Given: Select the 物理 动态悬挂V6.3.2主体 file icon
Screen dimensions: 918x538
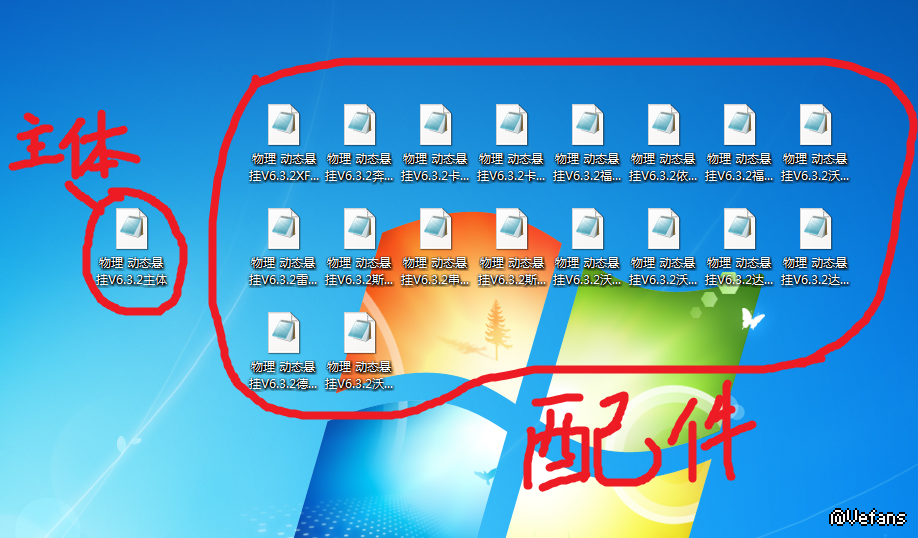Looking at the screenshot, I should click(x=132, y=228).
